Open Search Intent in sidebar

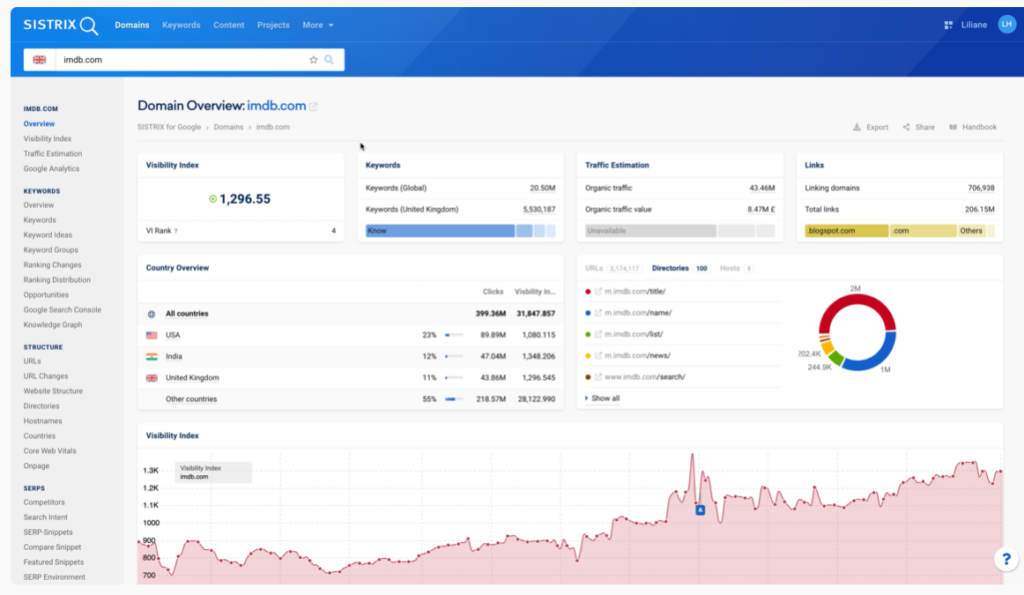46,517
